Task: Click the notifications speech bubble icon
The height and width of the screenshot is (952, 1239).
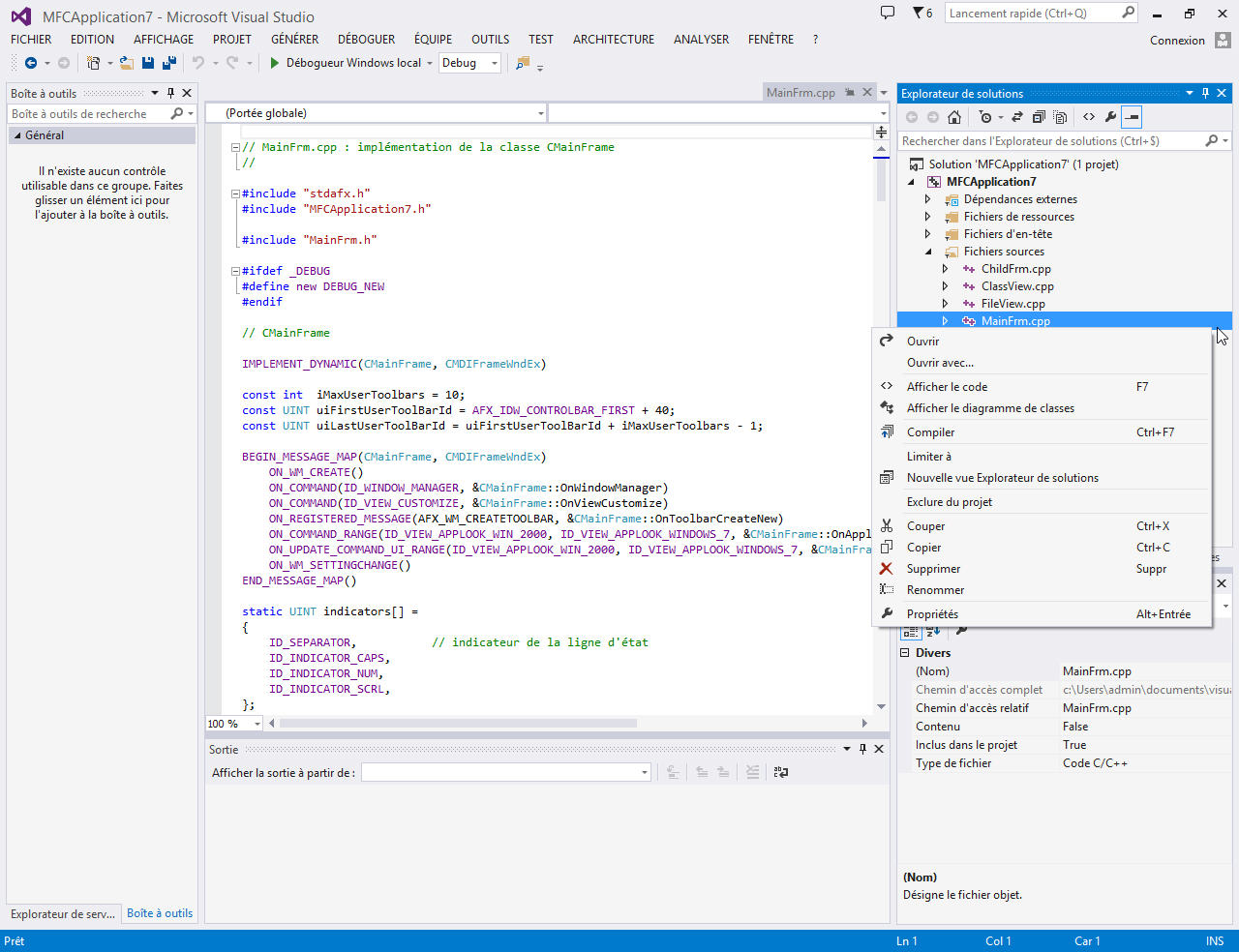Action: coord(888,13)
